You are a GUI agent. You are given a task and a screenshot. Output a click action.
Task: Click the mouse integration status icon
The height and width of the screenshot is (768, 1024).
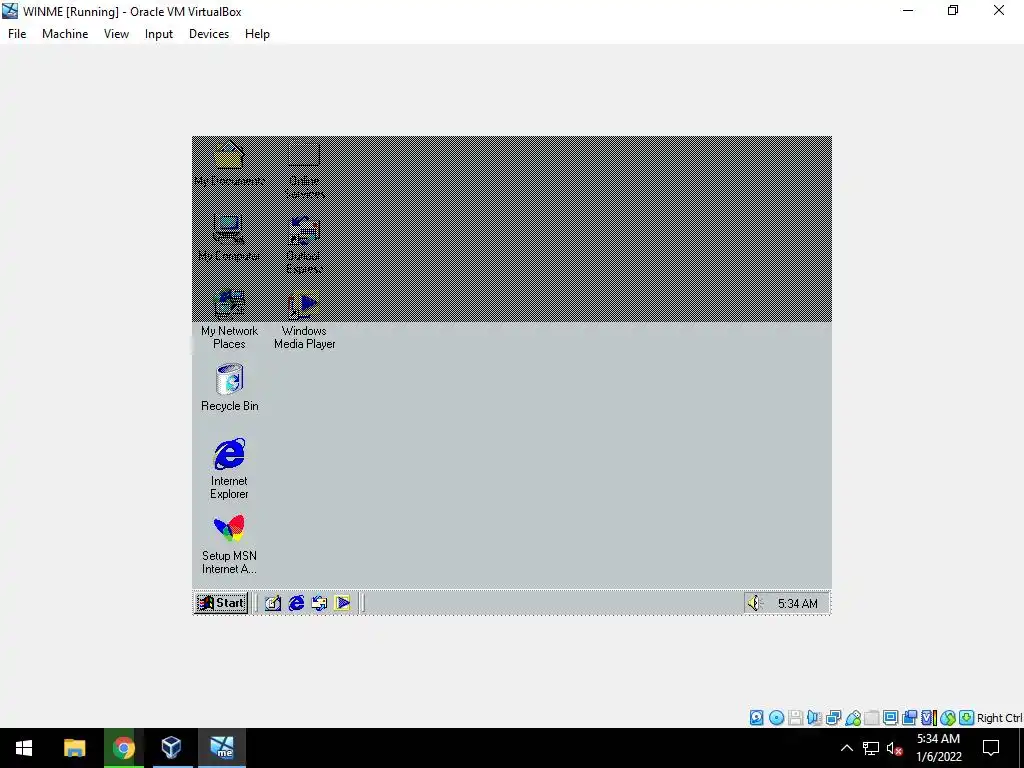tap(948, 718)
